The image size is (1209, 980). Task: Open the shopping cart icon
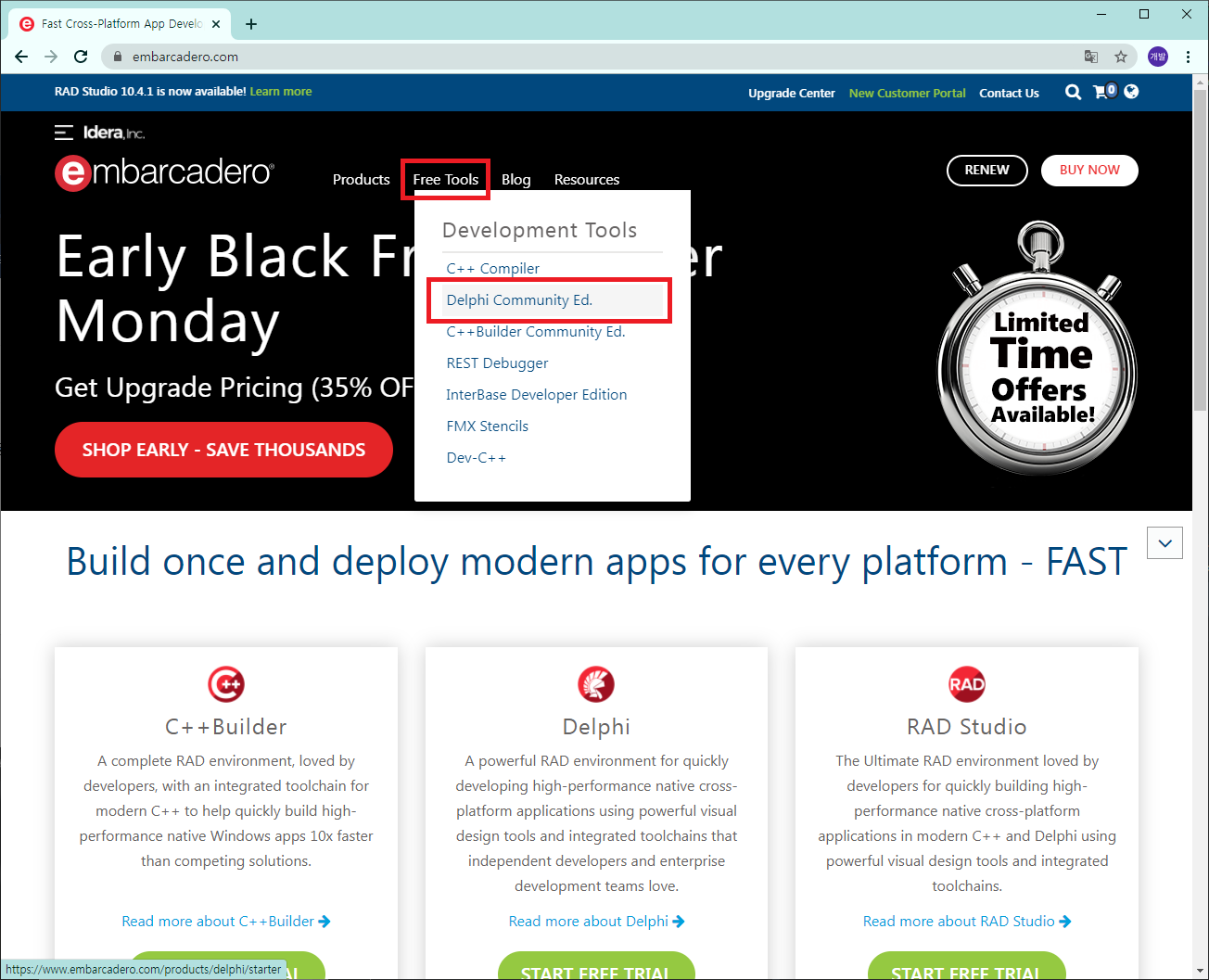(1103, 91)
